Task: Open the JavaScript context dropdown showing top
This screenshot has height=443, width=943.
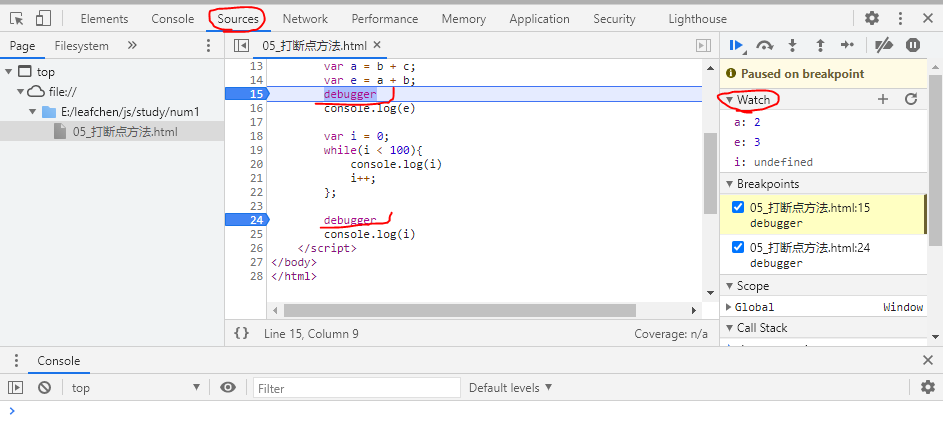Action: point(135,388)
